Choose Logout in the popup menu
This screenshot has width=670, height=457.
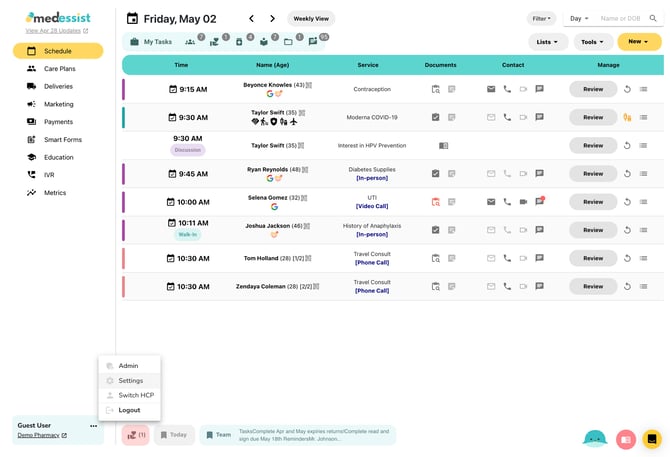[x=129, y=410]
